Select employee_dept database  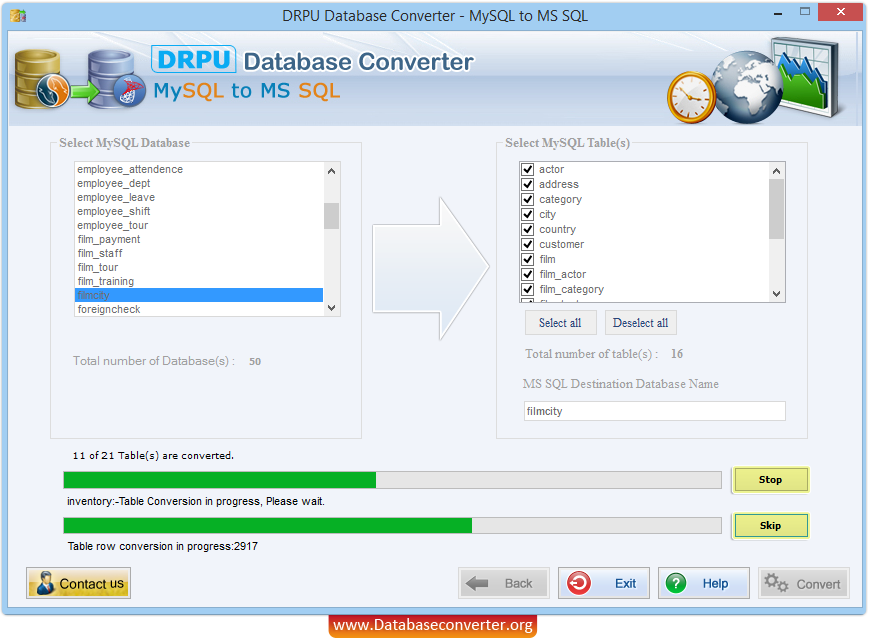point(199,183)
